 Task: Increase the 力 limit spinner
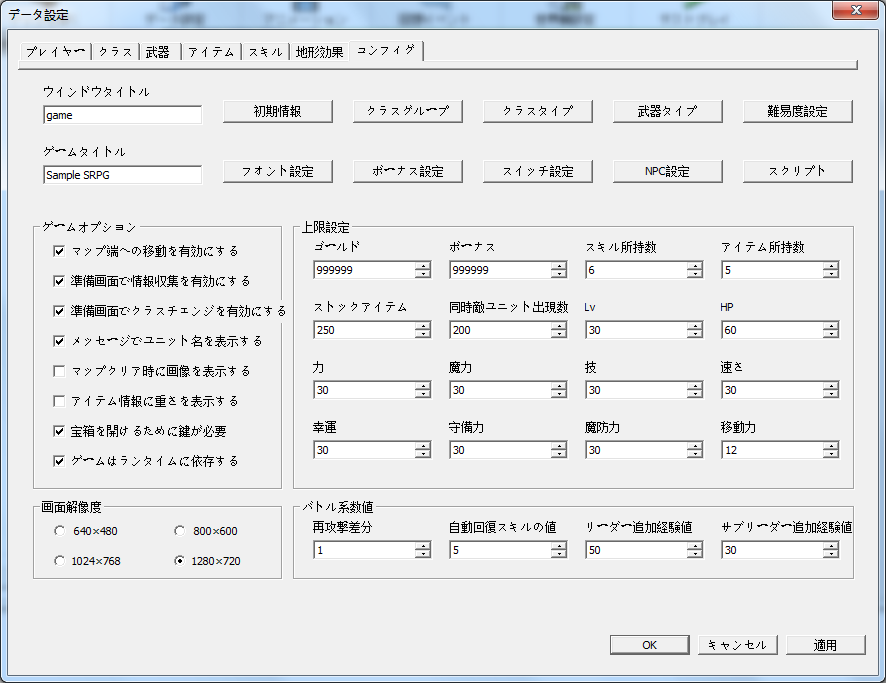pyautogui.click(x=423, y=386)
